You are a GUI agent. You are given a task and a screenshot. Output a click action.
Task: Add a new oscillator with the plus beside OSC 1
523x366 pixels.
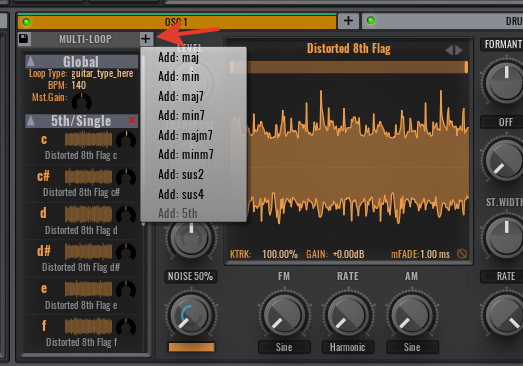click(348, 21)
